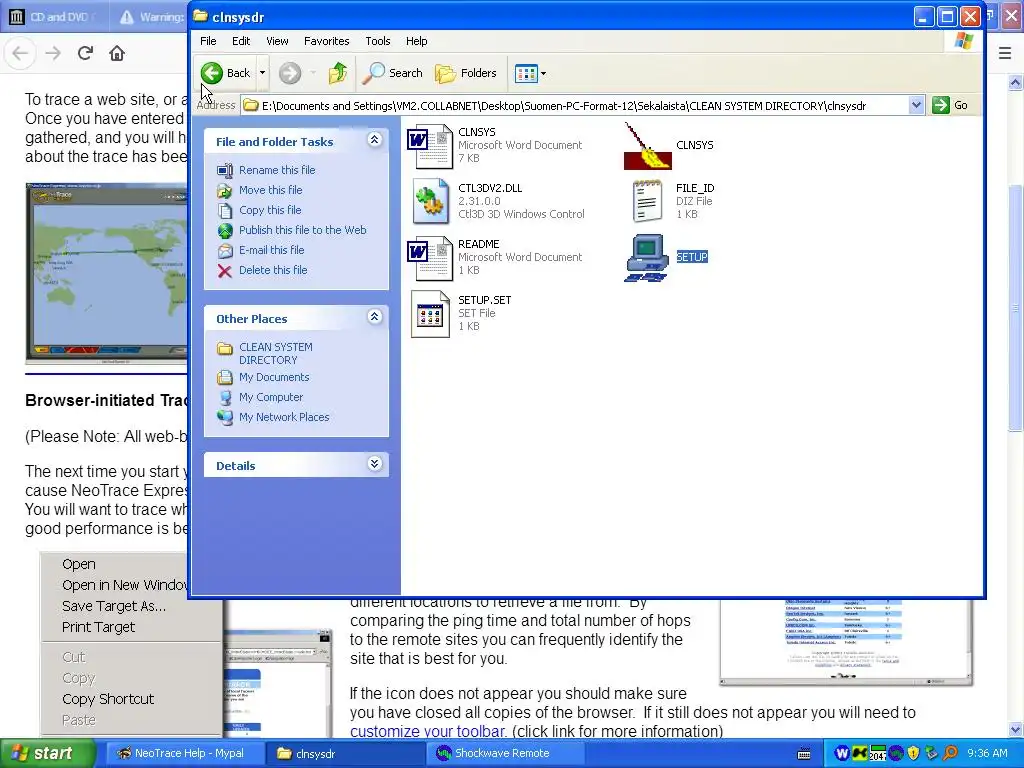Click the NeoTrace map screenshot thumbnail

point(106,273)
